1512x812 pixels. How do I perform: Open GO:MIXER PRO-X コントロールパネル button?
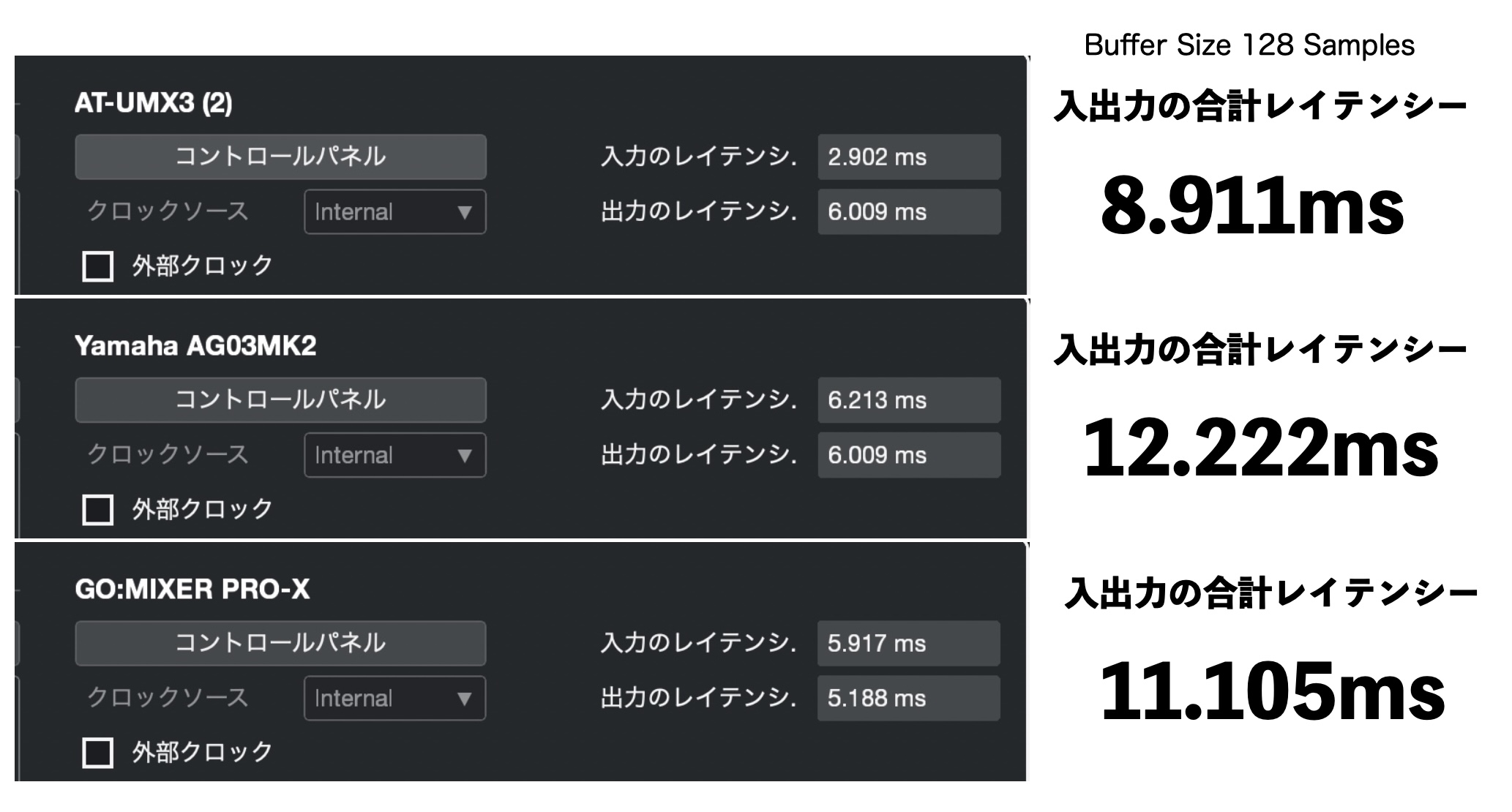point(280,643)
